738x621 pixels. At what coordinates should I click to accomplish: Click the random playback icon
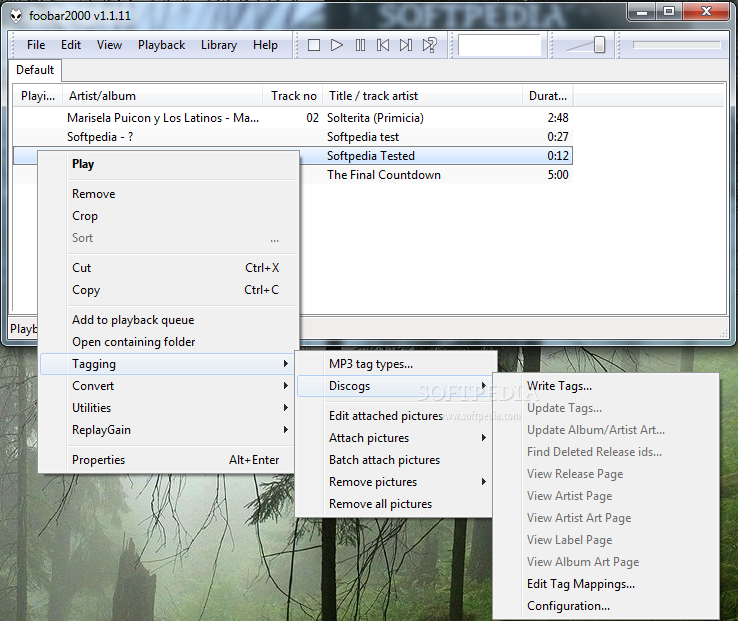[429, 45]
